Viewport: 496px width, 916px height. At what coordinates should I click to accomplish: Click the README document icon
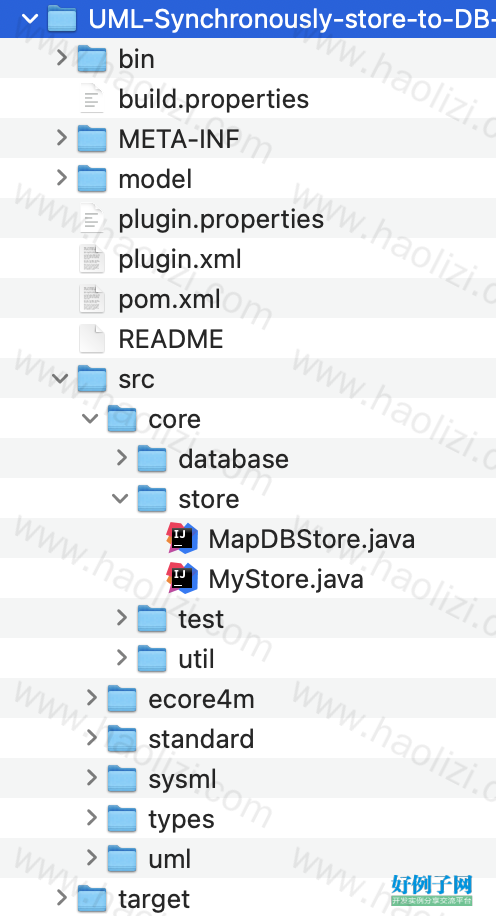92,339
